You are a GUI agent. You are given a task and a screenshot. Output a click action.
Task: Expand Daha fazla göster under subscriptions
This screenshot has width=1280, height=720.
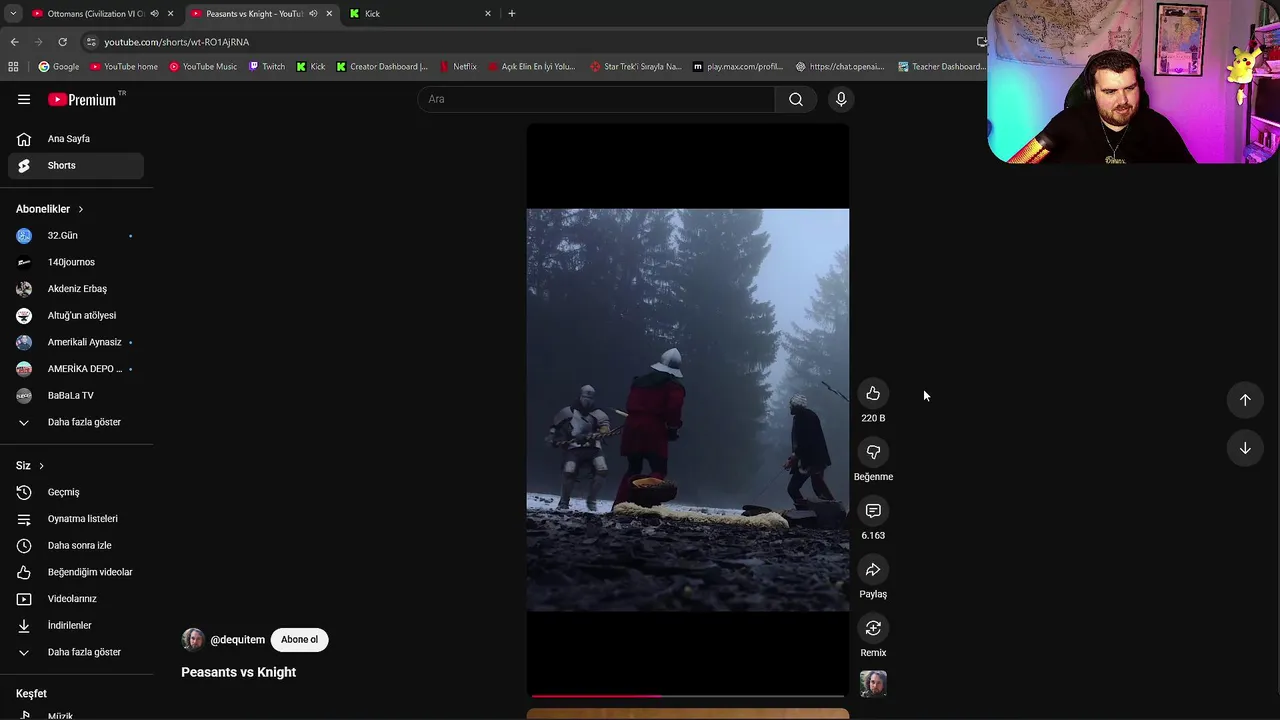coord(76,422)
